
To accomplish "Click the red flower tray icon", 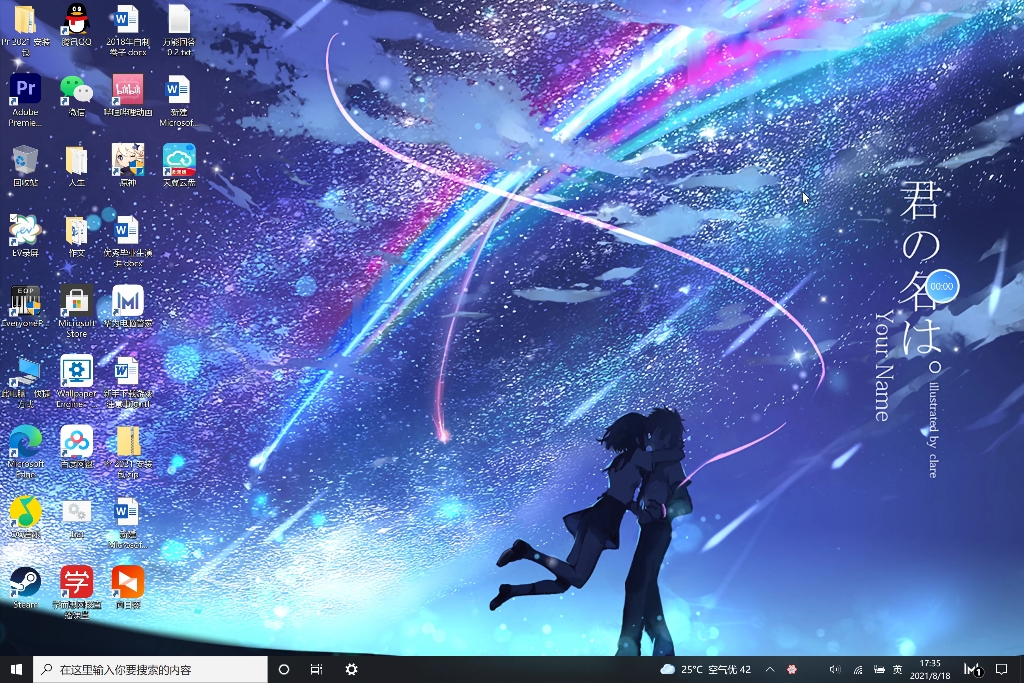I will pyautogui.click(x=792, y=669).
